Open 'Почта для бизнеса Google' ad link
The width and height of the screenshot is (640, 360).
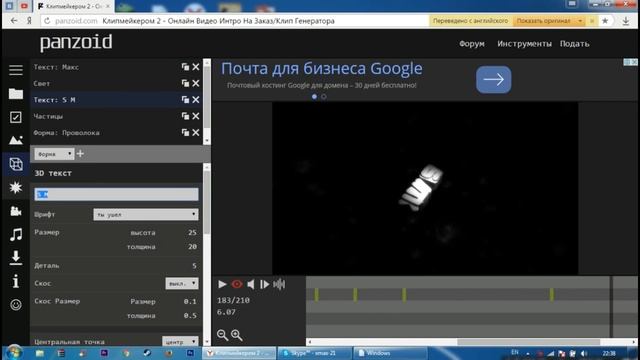coord(322,69)
